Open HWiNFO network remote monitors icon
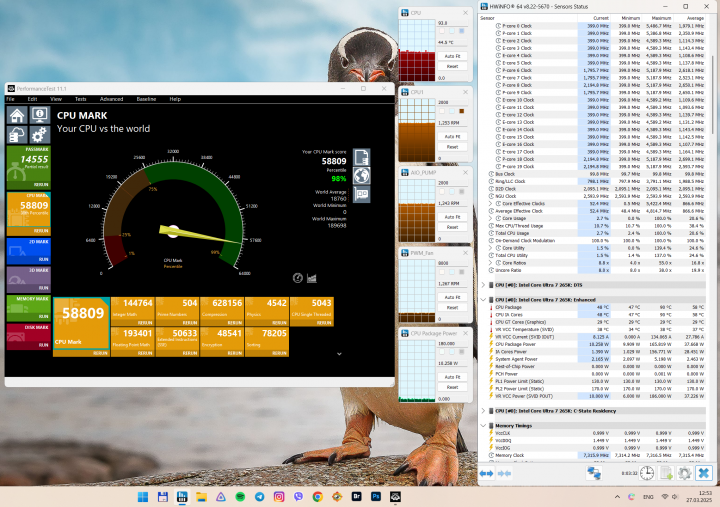This screenshot has width=720, height=507. [594, 473]
